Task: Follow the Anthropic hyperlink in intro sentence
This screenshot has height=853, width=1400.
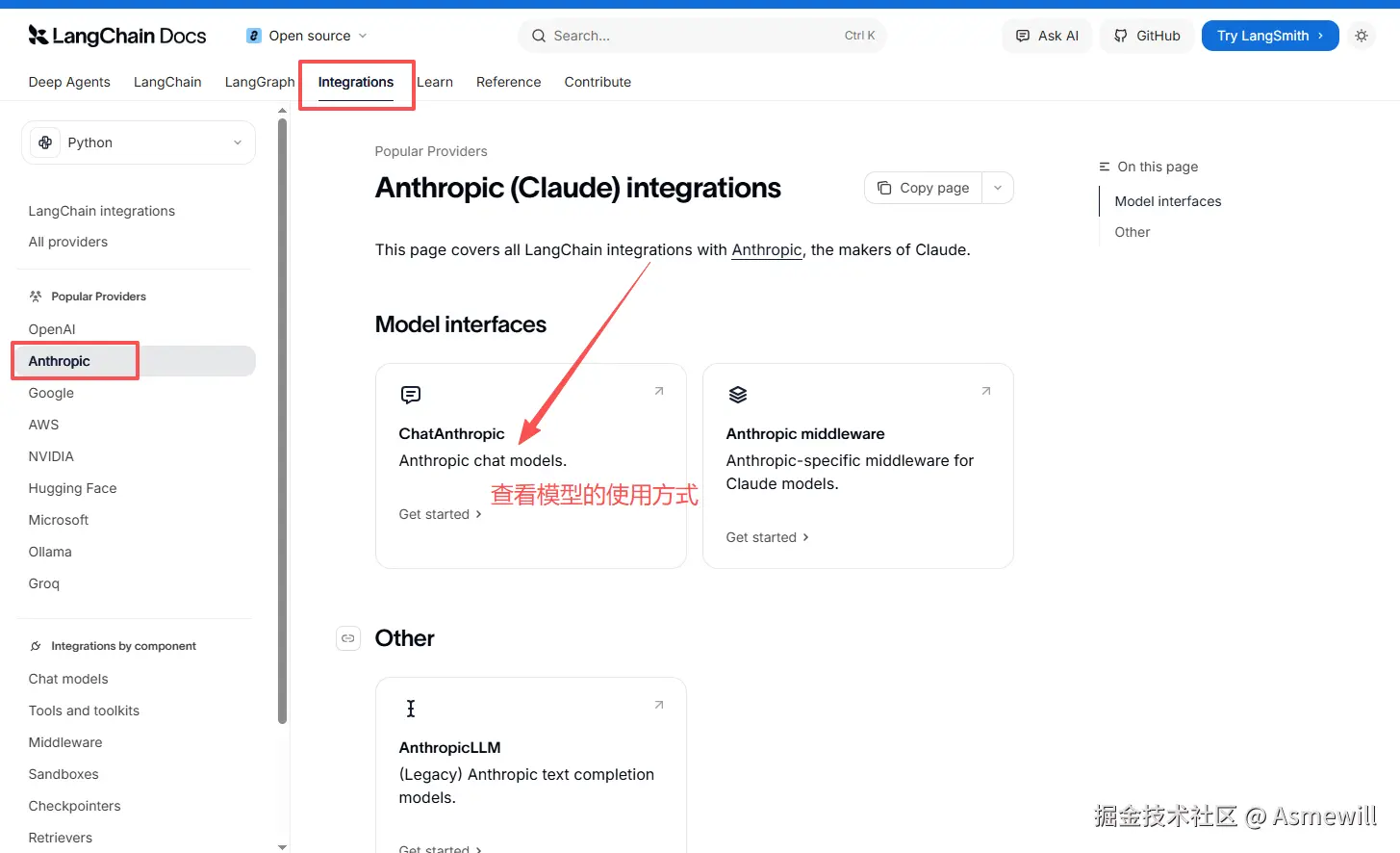Action: click(767, 250)
